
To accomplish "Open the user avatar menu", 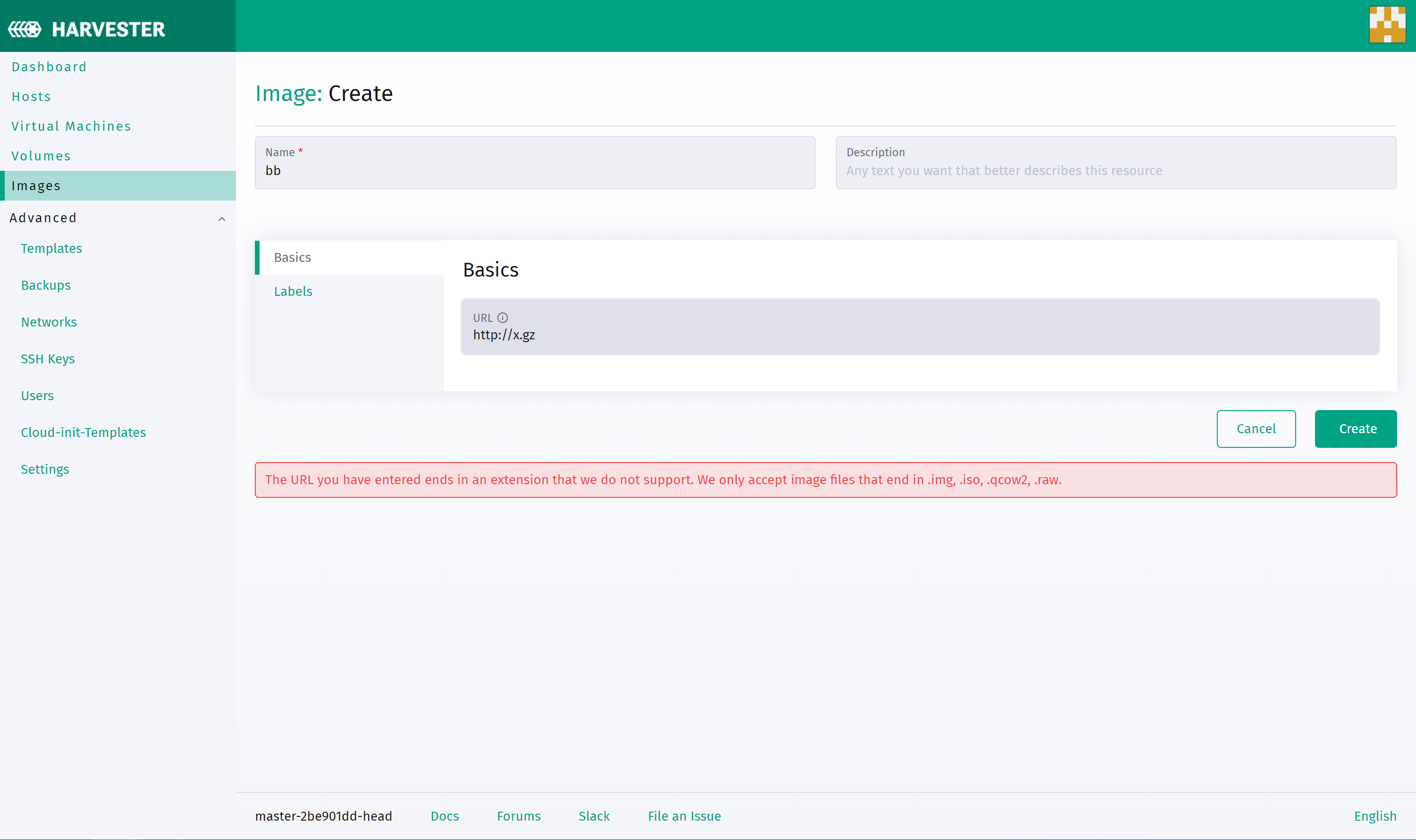I will click(1387, 25).
